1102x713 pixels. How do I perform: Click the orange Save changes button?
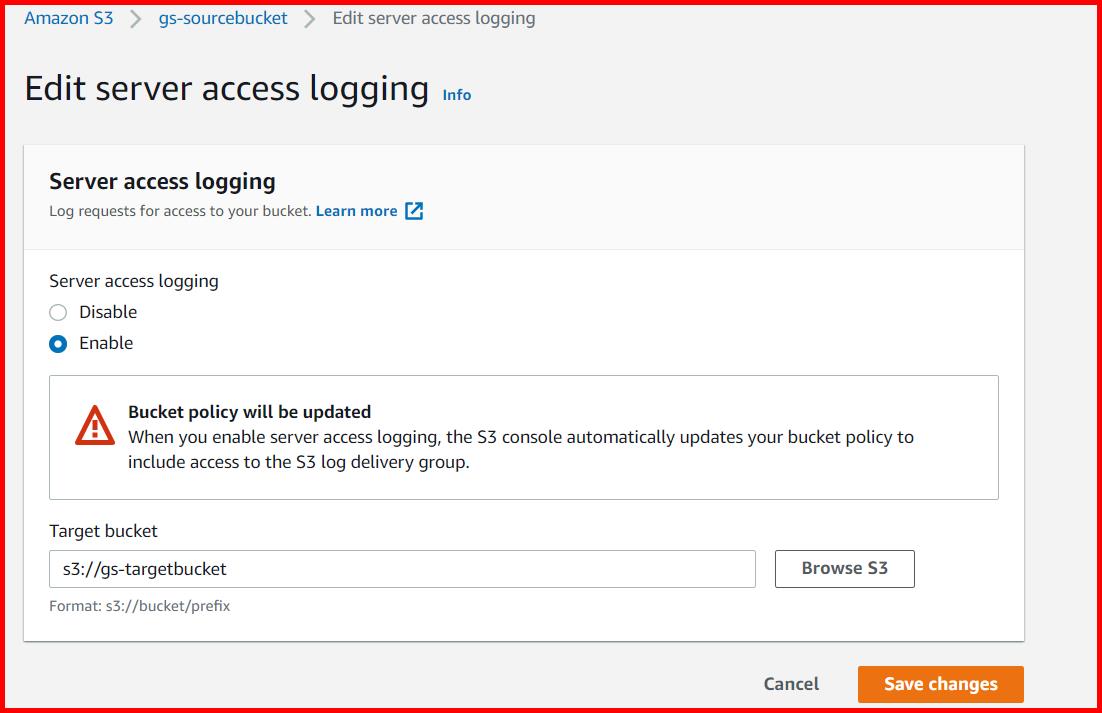click(940, 684)
